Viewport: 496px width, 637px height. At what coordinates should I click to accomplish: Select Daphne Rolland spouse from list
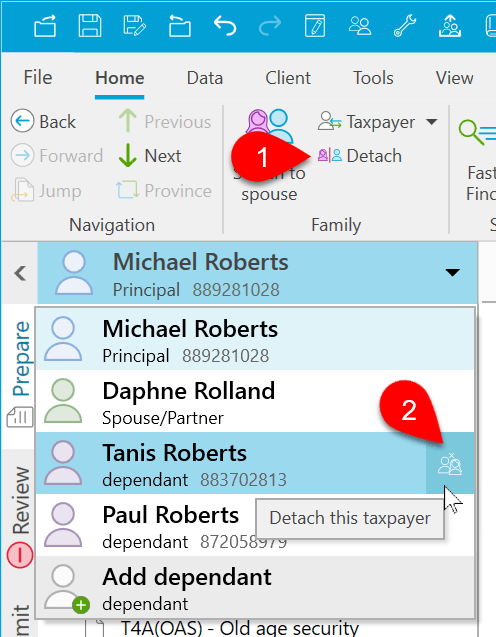click(255, 401)
